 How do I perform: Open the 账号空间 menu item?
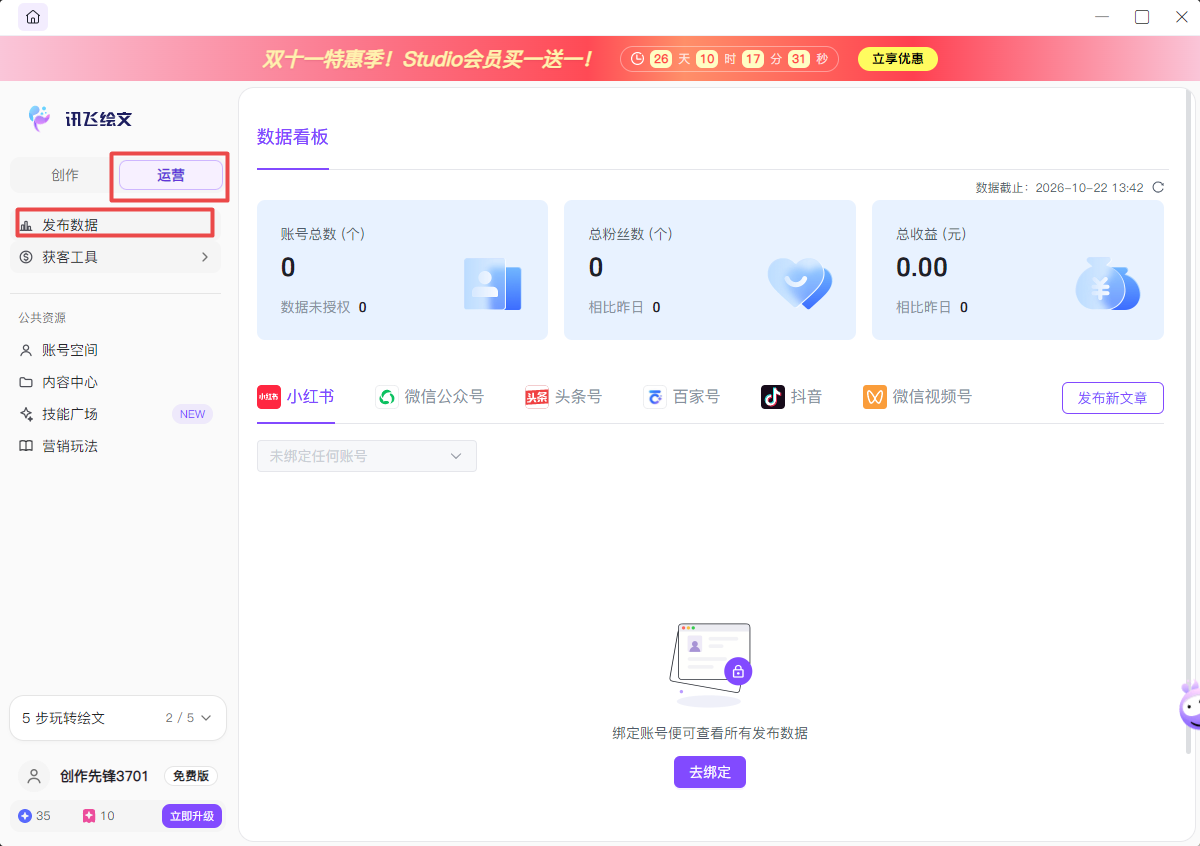coord(115,350)
